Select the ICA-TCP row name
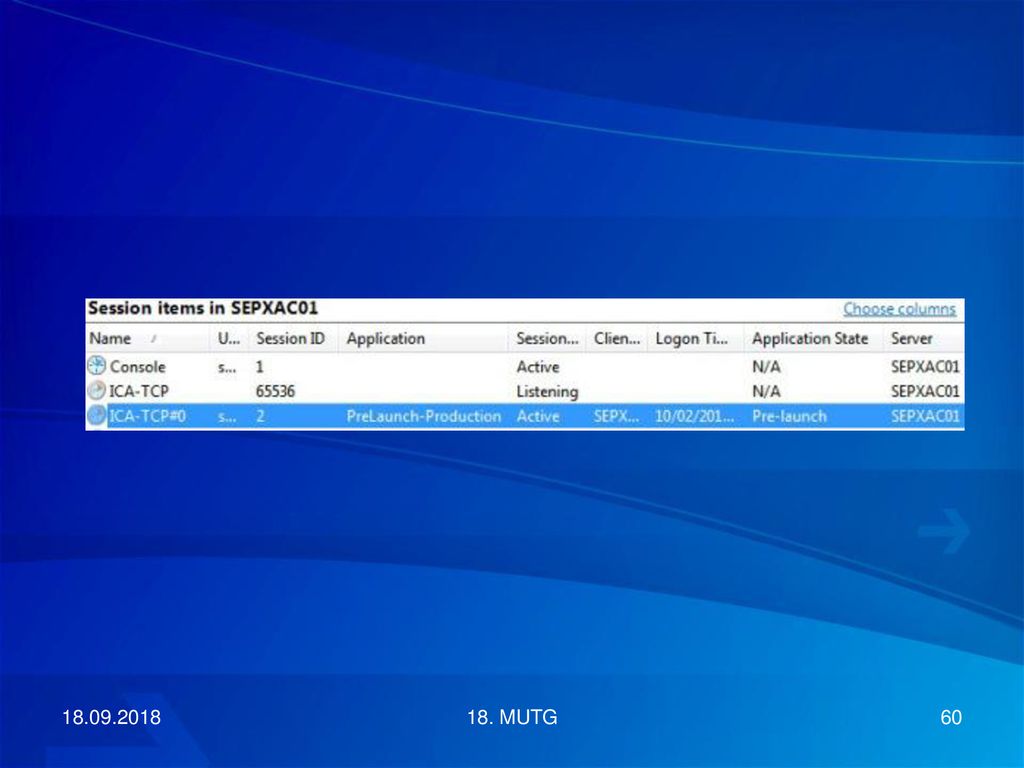Image resolution: width=1024 pixels, height=768 pixels. pos(138,391)
